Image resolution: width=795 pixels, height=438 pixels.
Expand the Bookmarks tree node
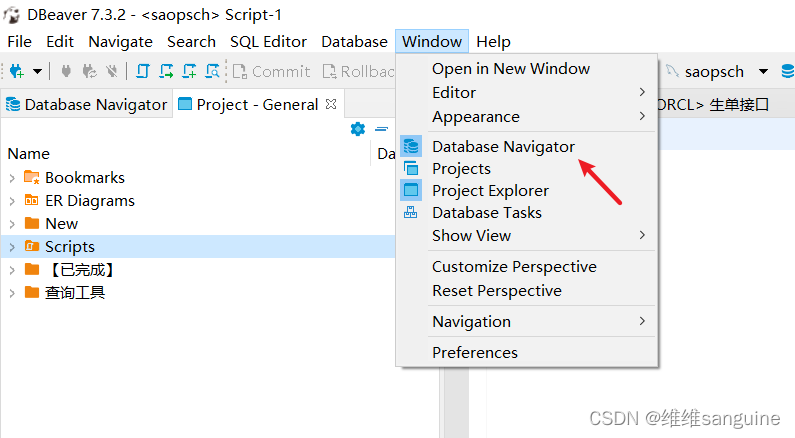coord(12,178)
